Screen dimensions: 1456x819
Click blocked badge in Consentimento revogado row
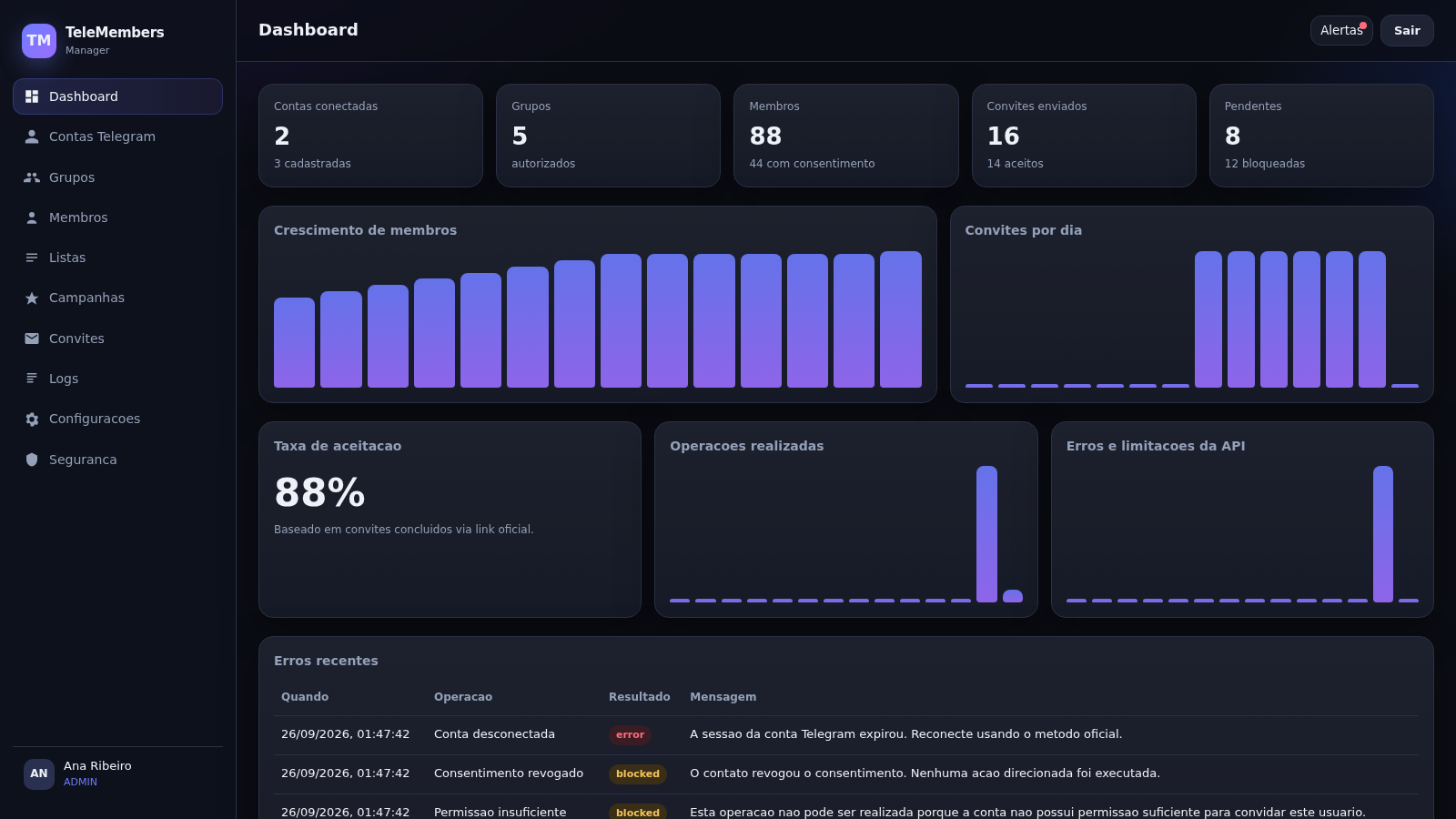638,773
